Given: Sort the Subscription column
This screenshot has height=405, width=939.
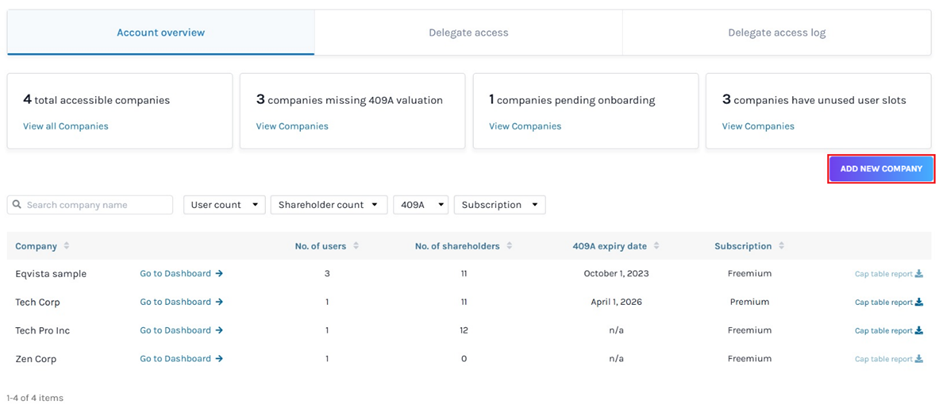Looking at the screenshot, I should tap(783, 246).
